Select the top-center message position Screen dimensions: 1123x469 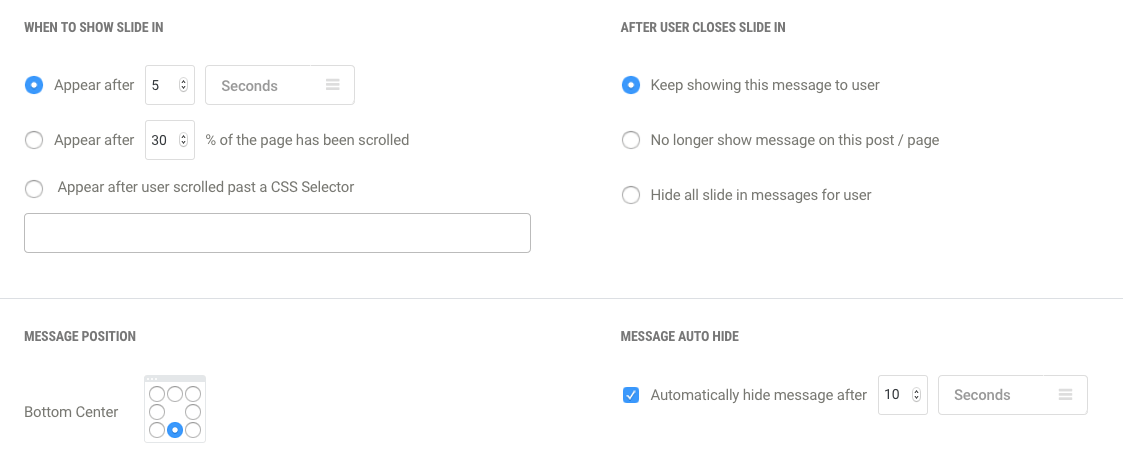pyautogui.click(x=175, y=394)
